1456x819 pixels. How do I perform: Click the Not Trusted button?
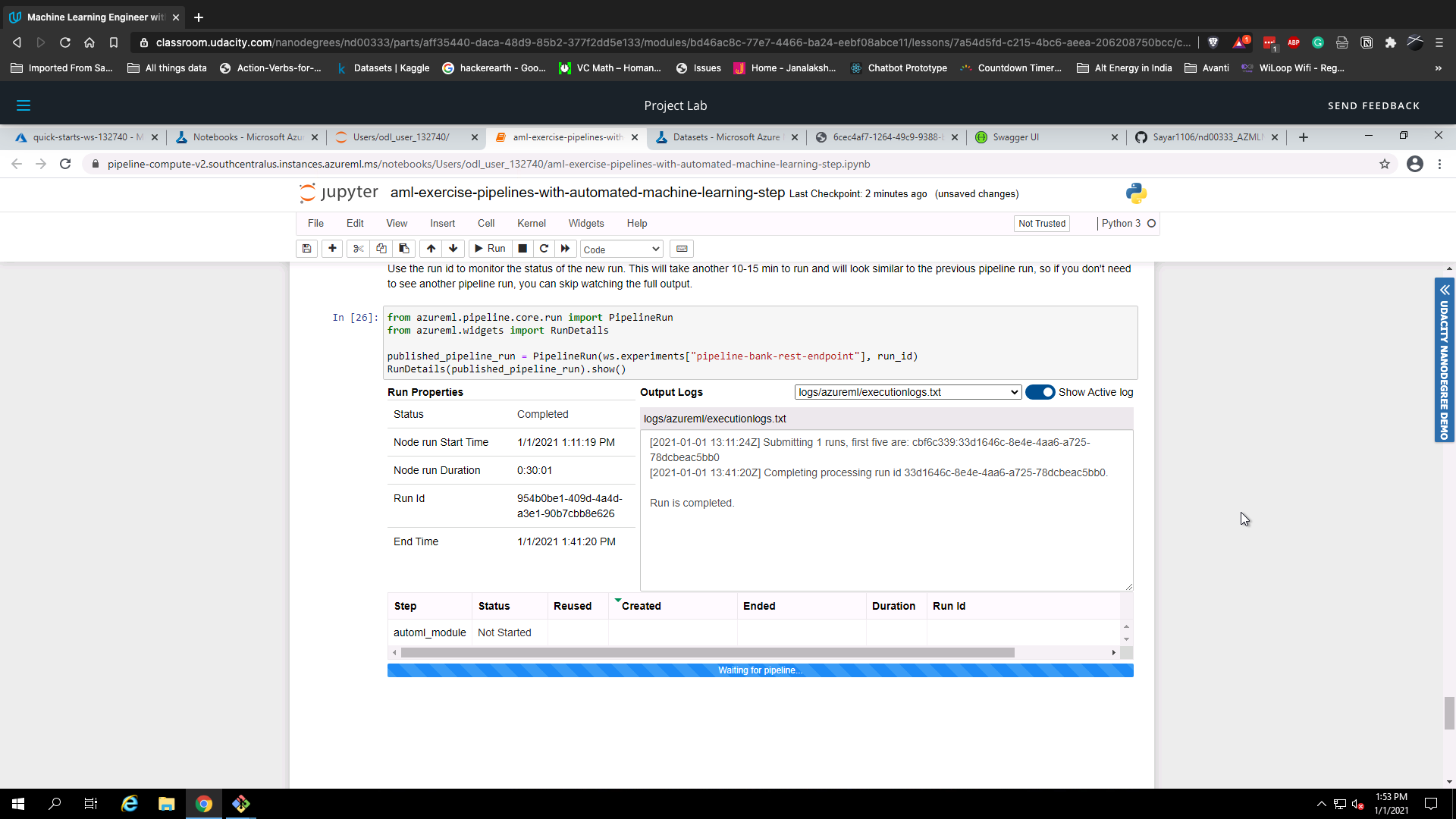(x=1041, y=223)
